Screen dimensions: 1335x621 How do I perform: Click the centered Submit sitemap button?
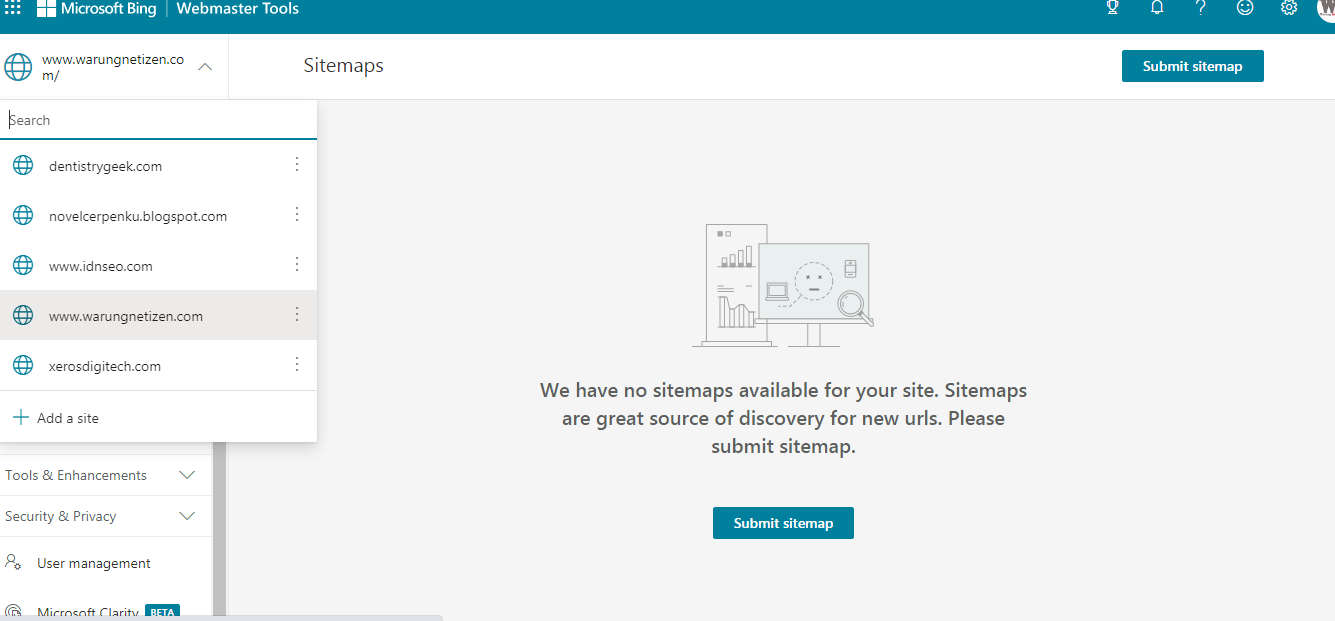[783, 523]
